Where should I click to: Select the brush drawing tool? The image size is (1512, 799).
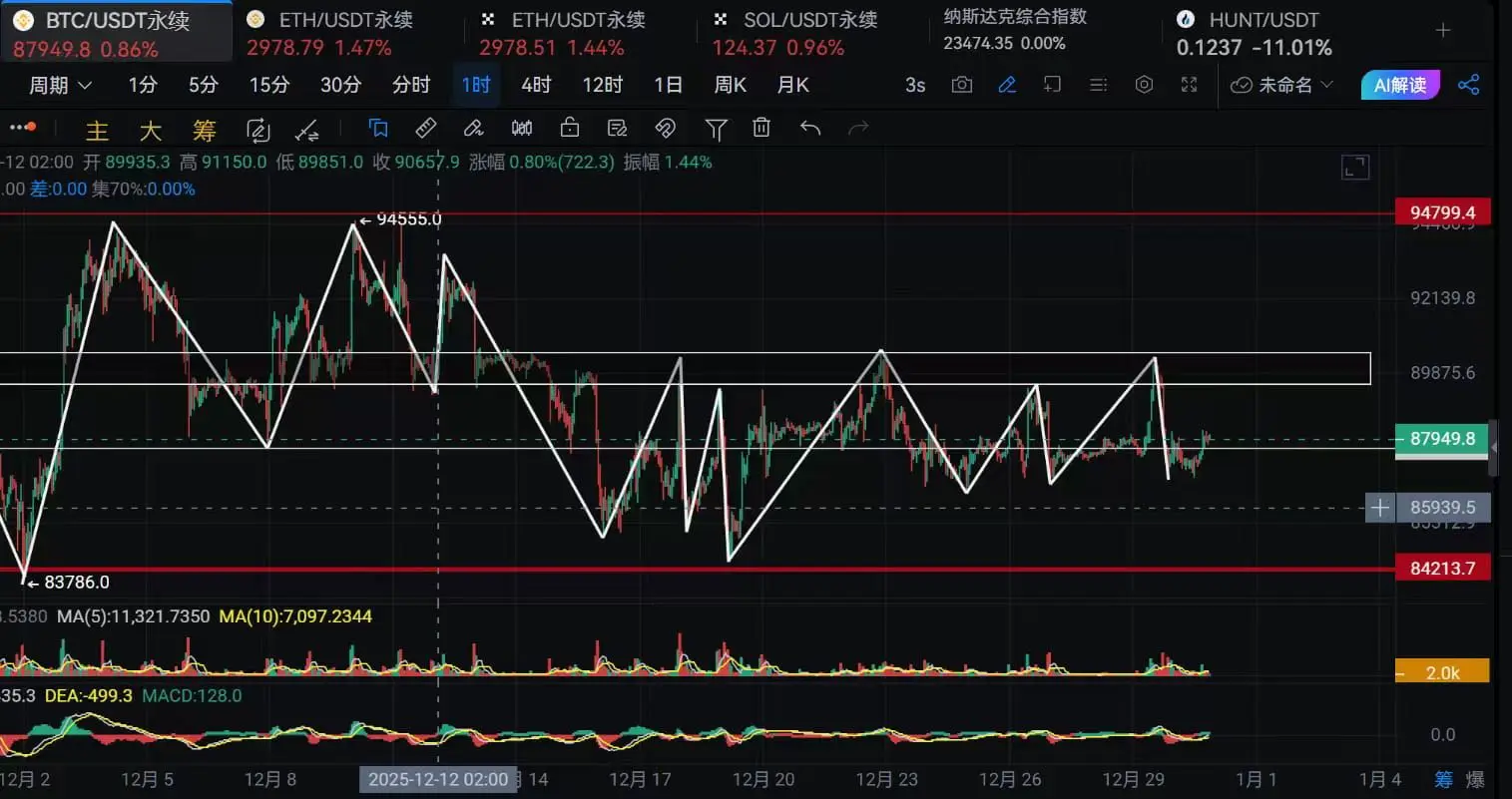474,128
